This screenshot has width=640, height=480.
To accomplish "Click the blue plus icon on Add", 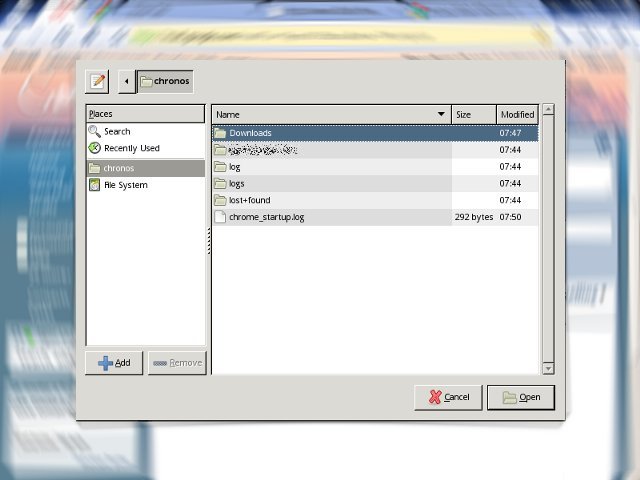I will (x=105, y=363).
